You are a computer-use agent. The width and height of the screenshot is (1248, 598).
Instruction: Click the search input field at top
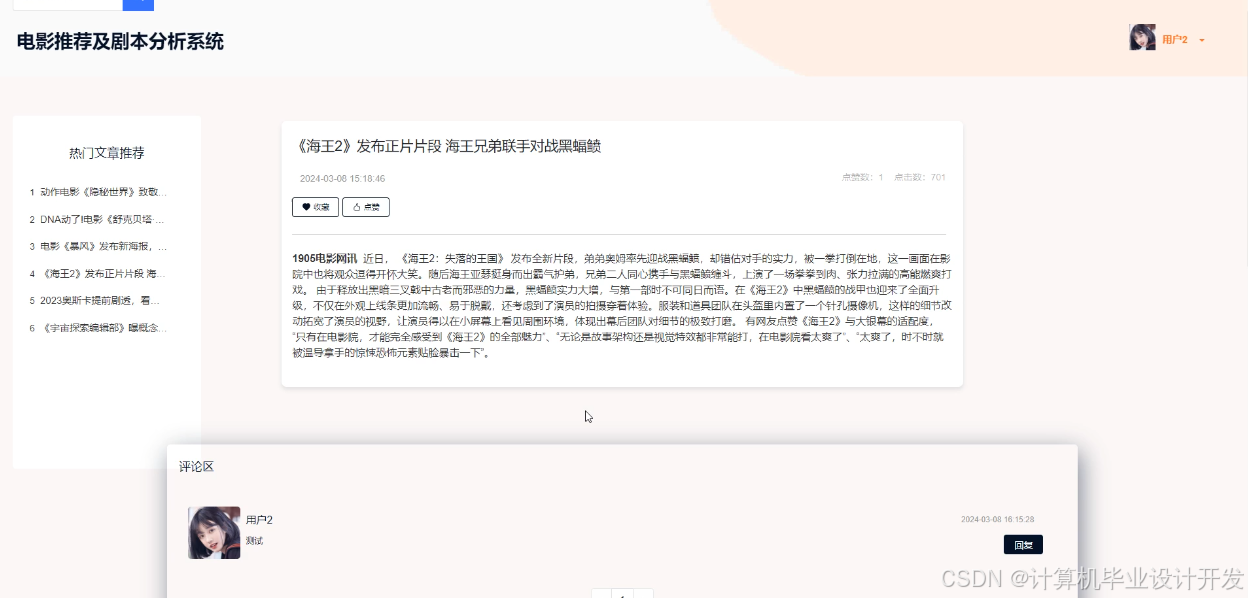(68, 4)
